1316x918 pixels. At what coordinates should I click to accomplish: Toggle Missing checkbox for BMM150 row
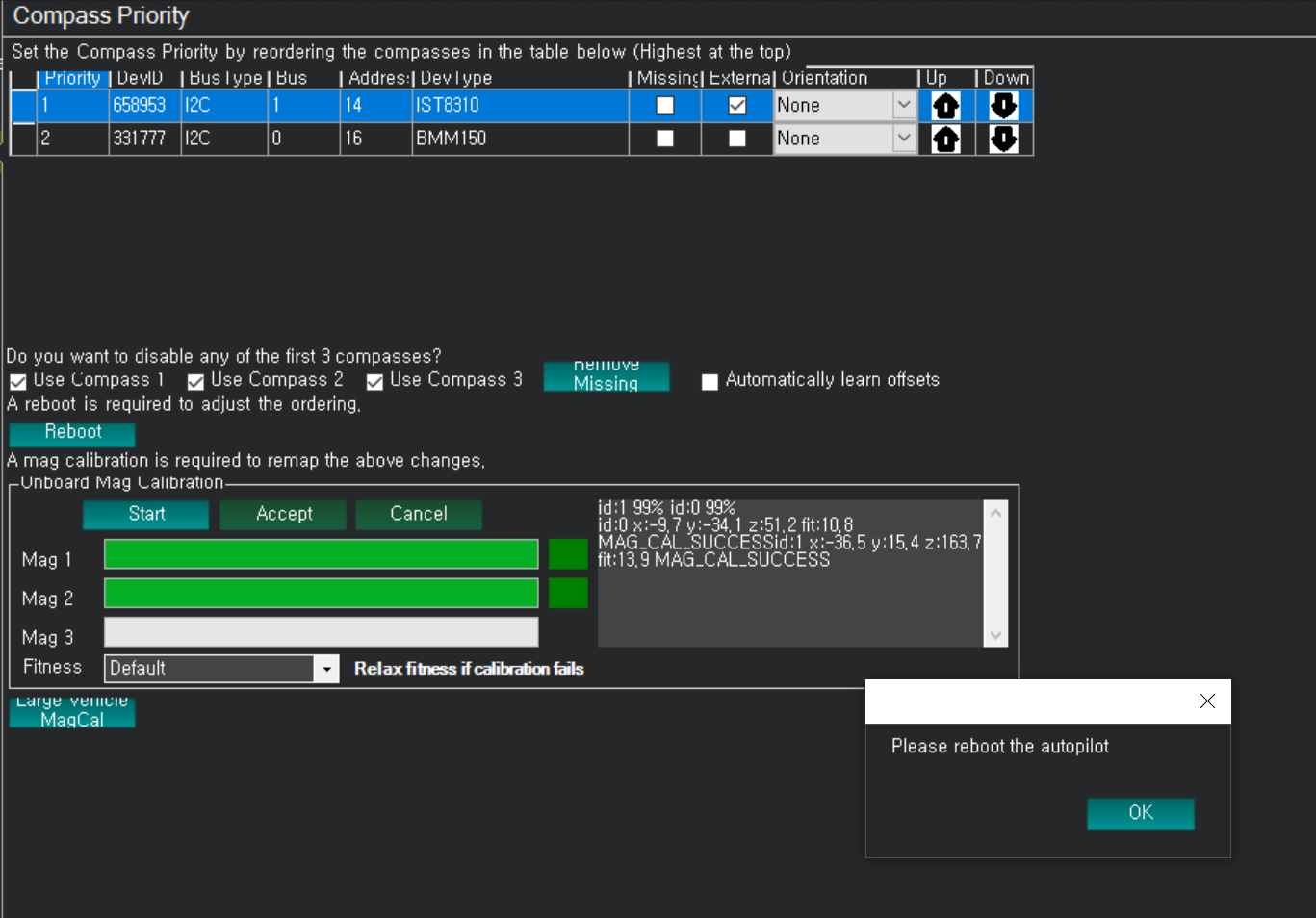point(665,139)
